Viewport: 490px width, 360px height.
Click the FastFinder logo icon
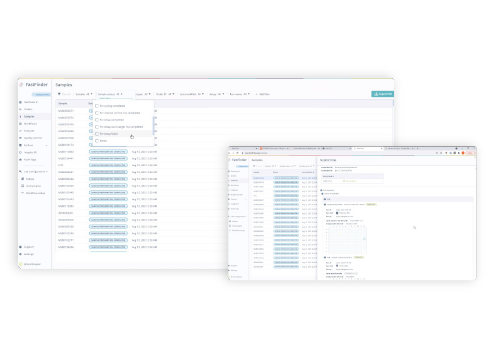click(21, 85)
